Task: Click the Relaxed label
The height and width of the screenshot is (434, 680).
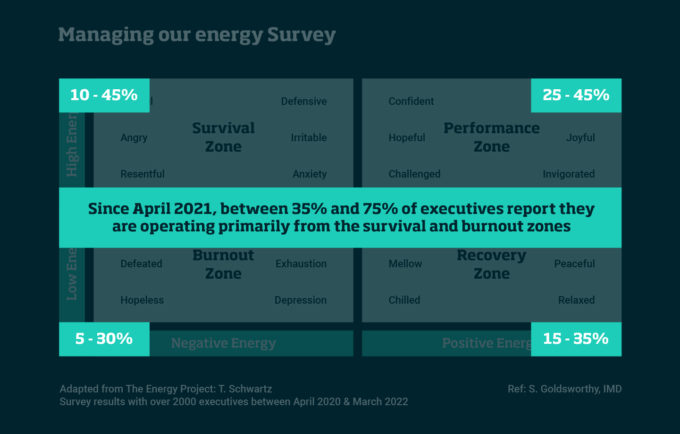Action: (576, 300)
